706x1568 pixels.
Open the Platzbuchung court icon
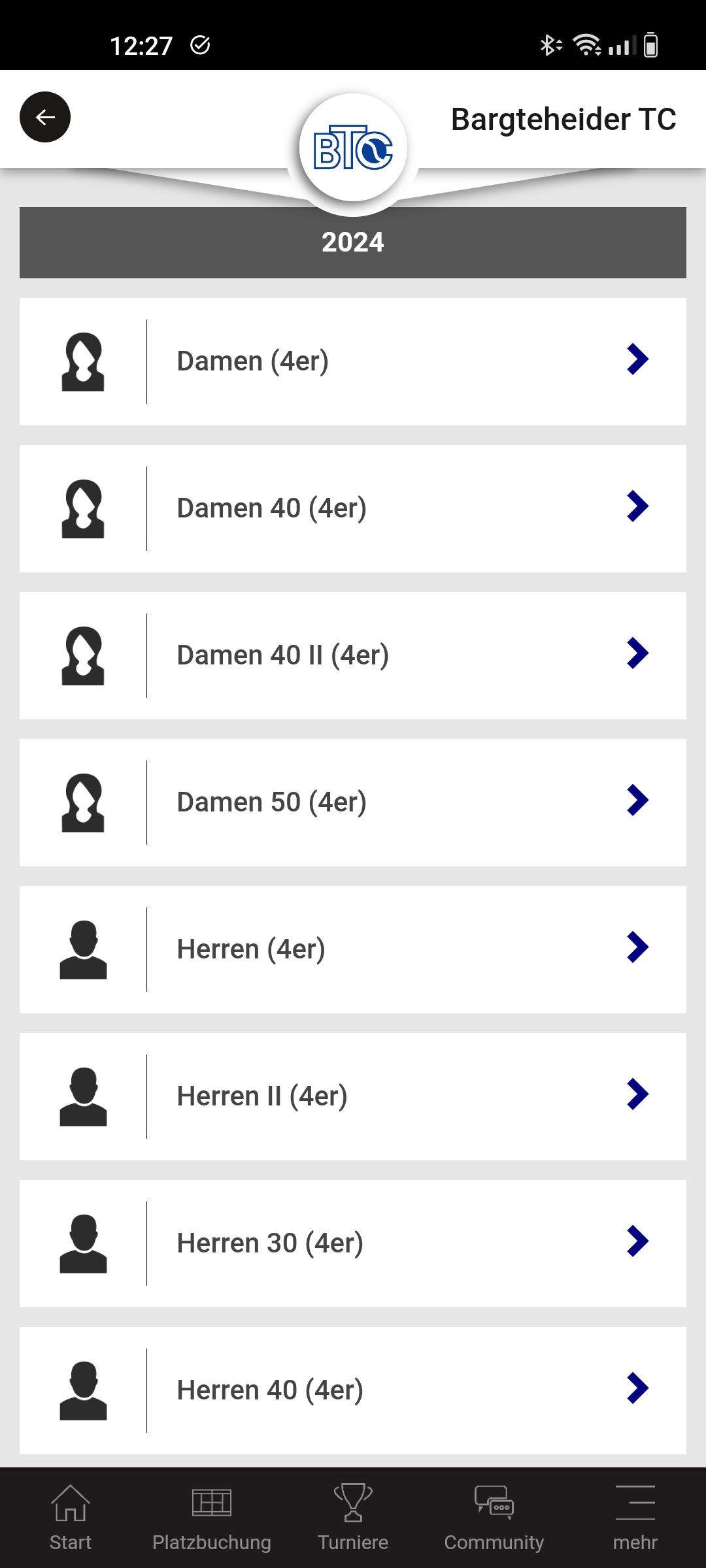pos(212,1502)
